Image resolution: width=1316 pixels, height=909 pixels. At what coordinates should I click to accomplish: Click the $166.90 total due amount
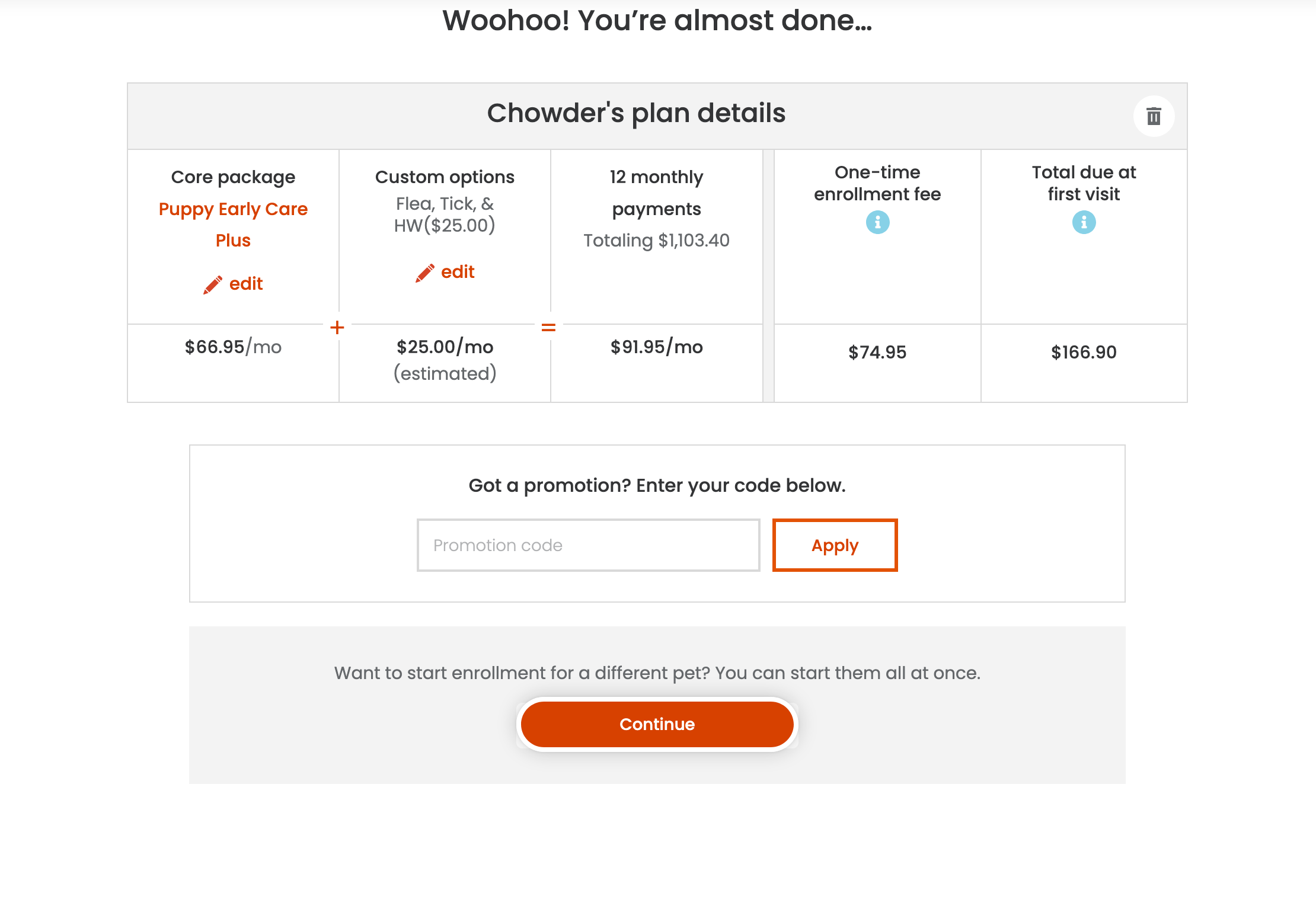coord(1084,353)
